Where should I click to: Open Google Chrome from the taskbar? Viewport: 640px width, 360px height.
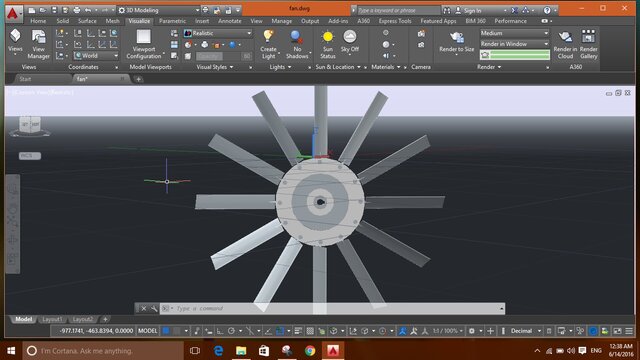click(310, 351)
